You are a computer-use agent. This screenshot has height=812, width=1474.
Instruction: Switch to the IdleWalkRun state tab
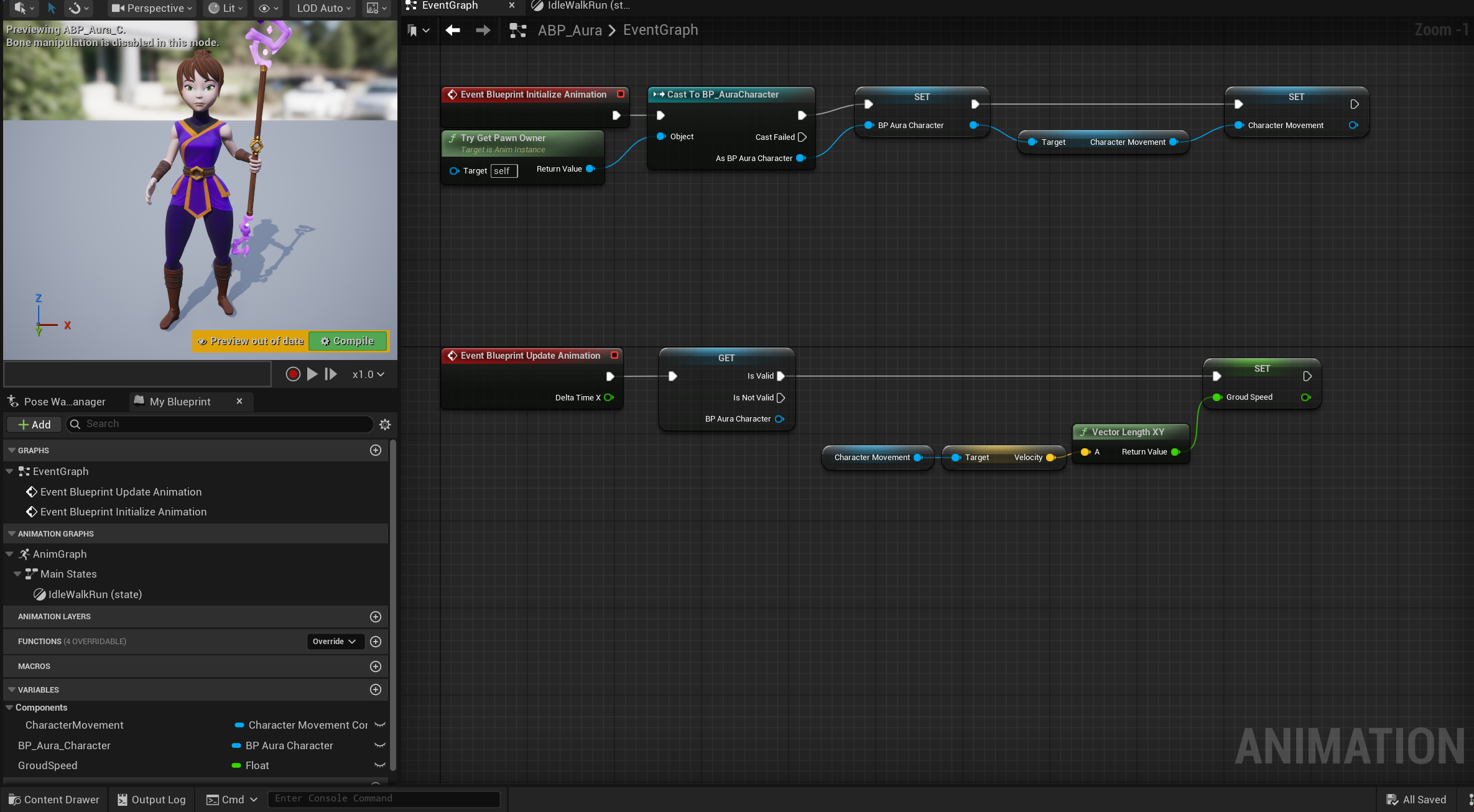[x=582, y=6]
